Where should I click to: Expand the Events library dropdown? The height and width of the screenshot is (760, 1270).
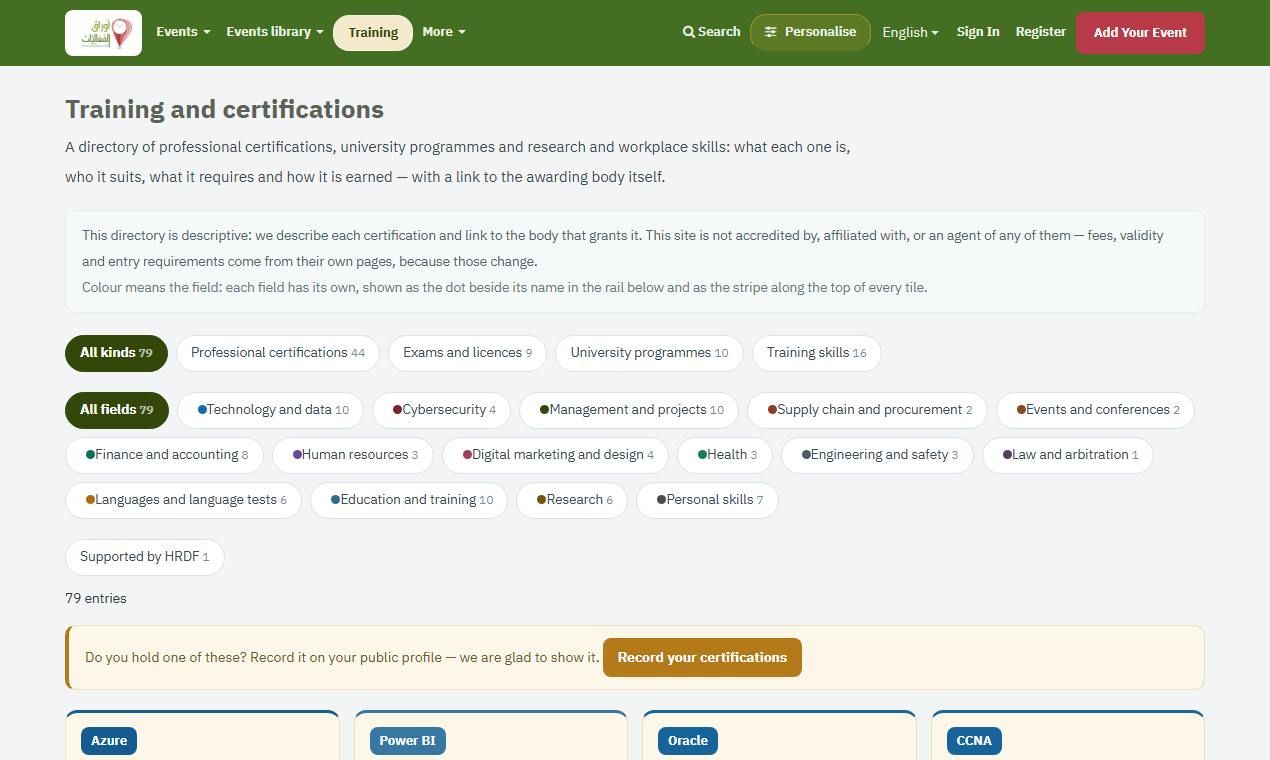point(275,32)
